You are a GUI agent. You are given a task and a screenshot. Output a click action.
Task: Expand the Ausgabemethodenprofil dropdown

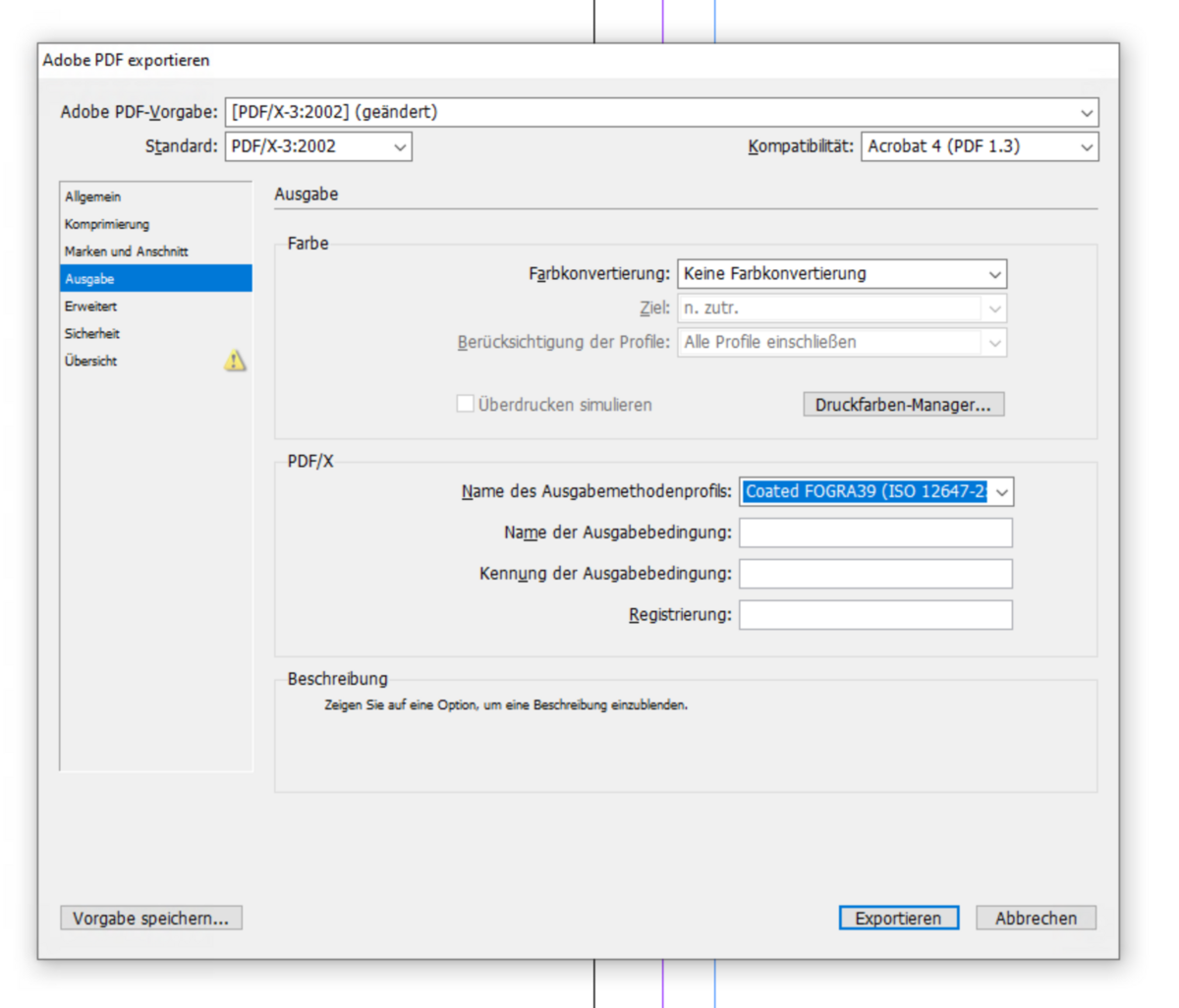point(875,491)
